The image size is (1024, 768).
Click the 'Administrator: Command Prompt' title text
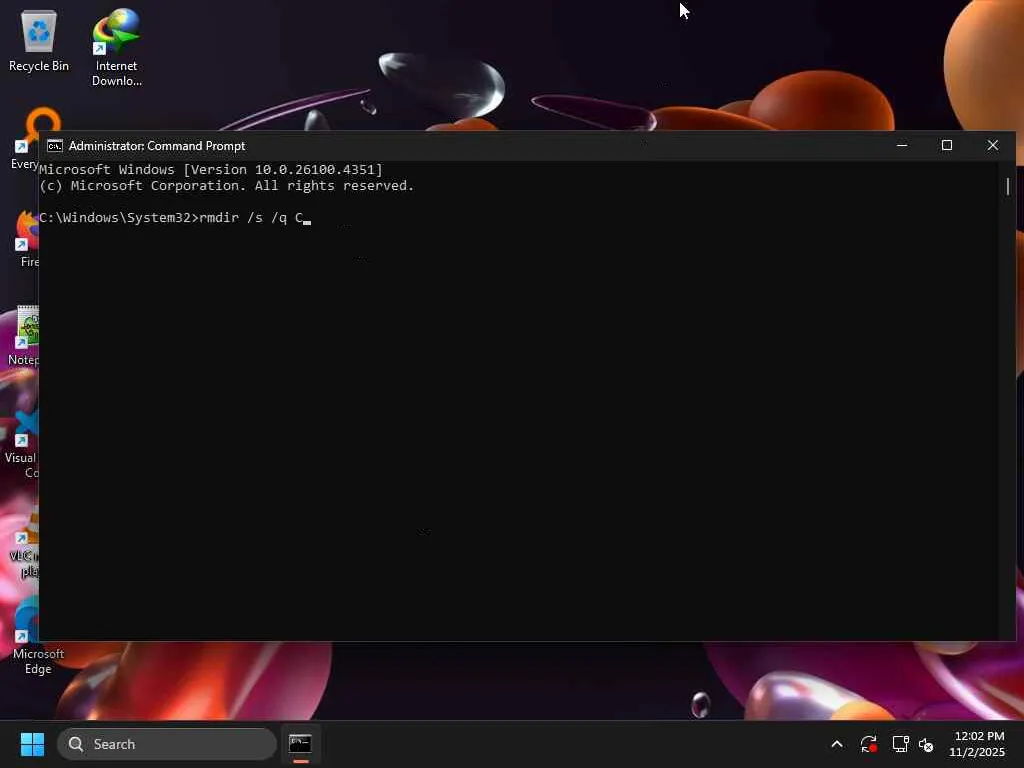157,146
